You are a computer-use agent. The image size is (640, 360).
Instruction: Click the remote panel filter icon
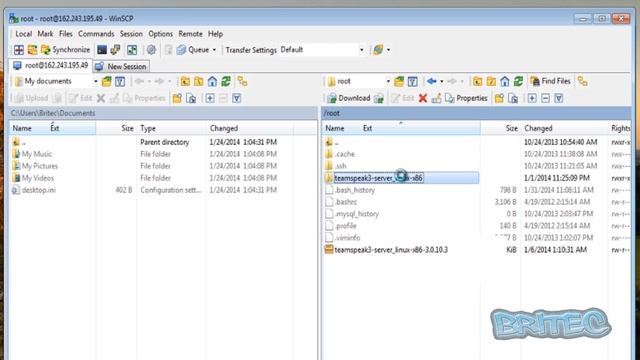[413, 82]
